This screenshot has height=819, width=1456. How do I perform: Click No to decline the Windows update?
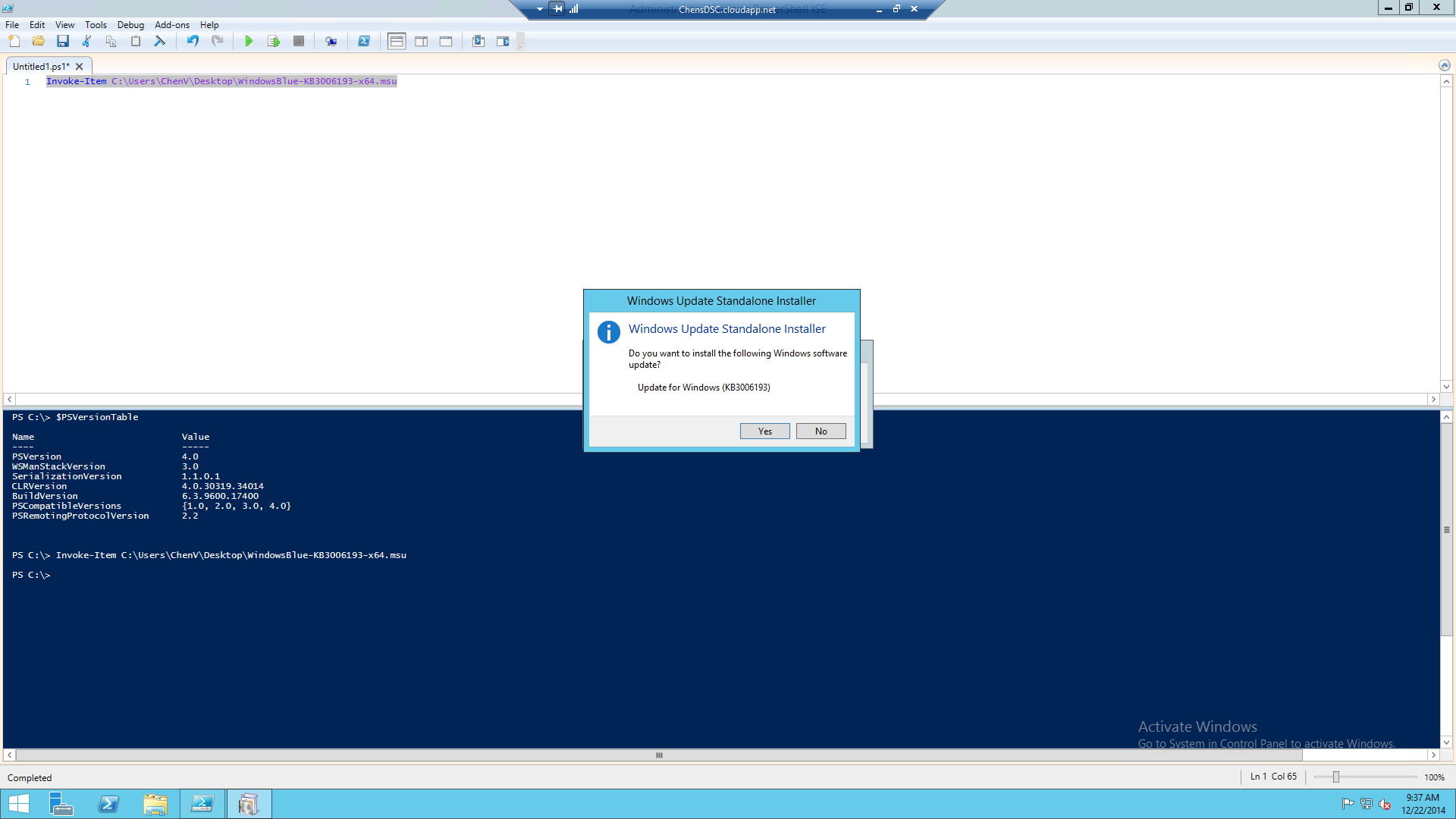tap(821, 431)
